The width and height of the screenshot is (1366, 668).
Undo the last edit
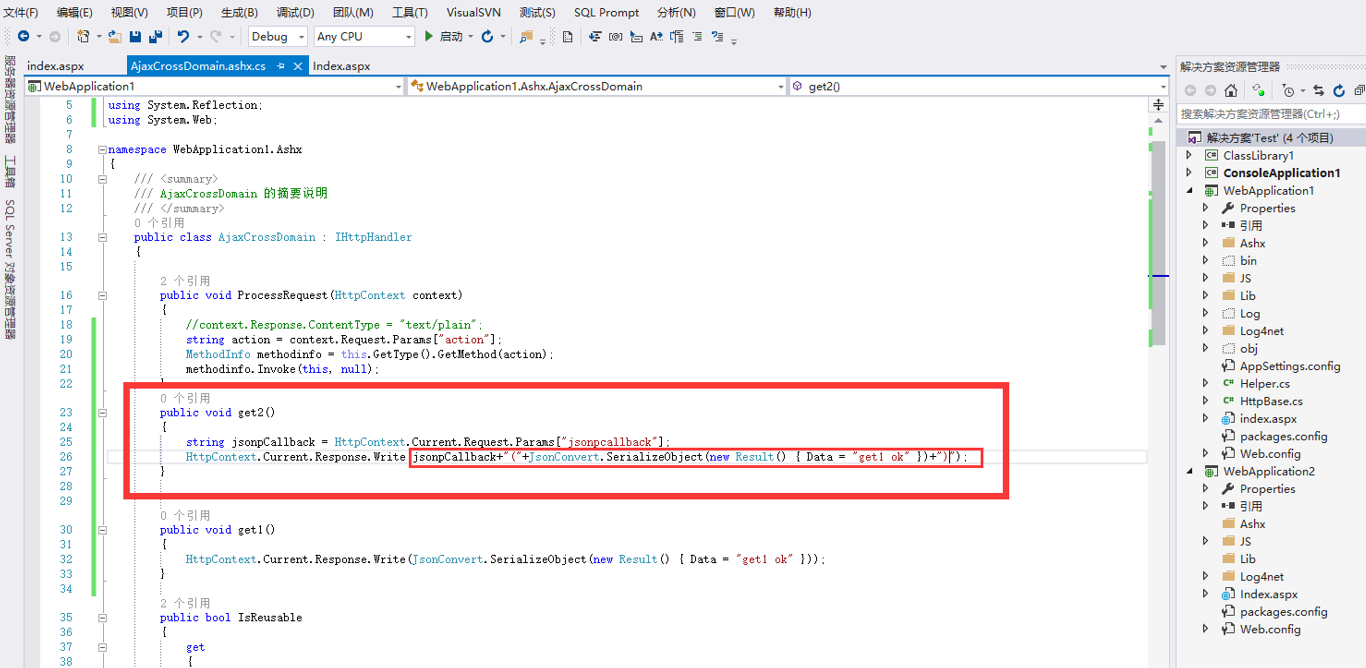click(x=183, y=36)
